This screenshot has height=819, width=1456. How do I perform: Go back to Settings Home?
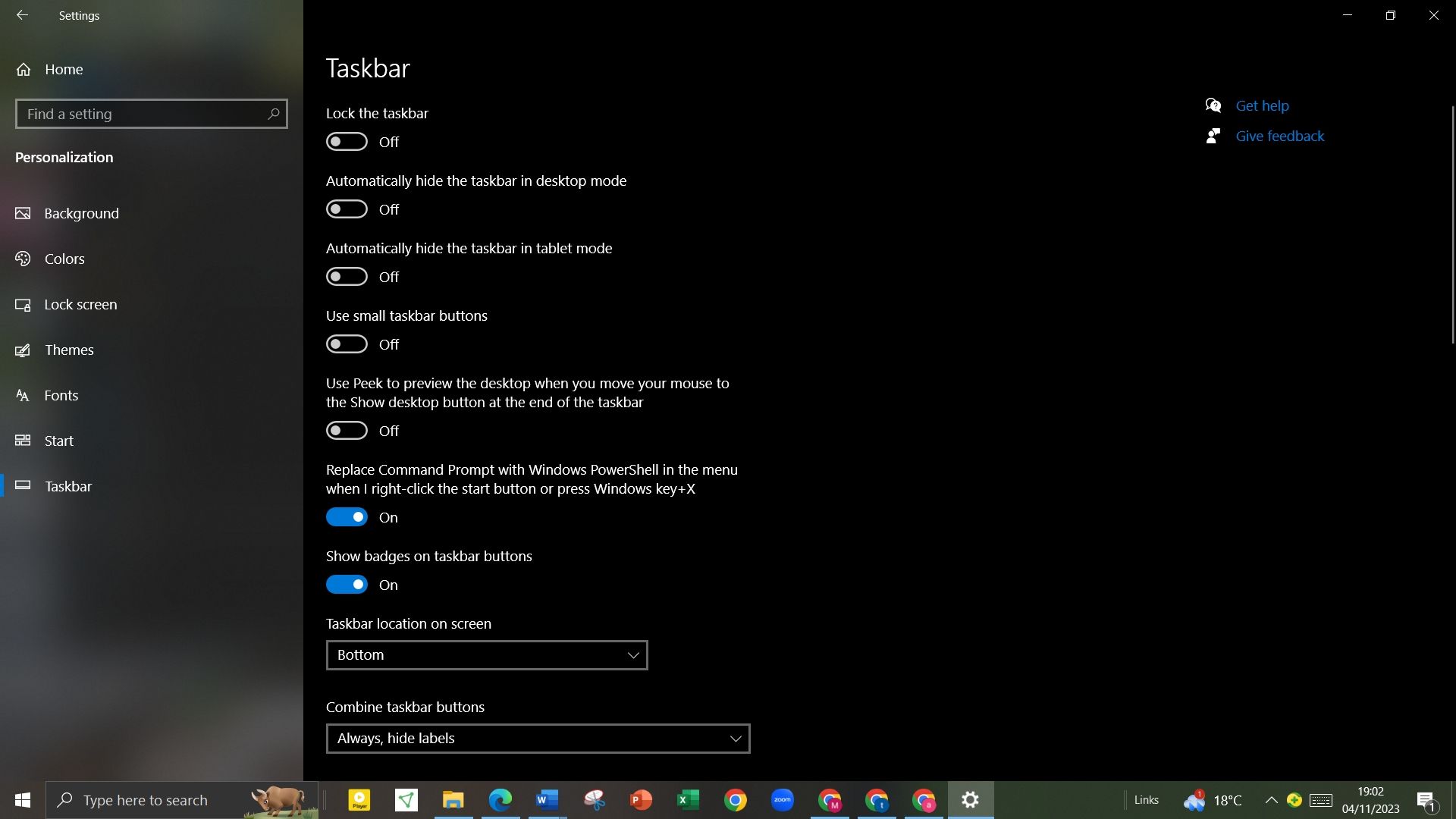pyautogui.click(x=64, y=69)
